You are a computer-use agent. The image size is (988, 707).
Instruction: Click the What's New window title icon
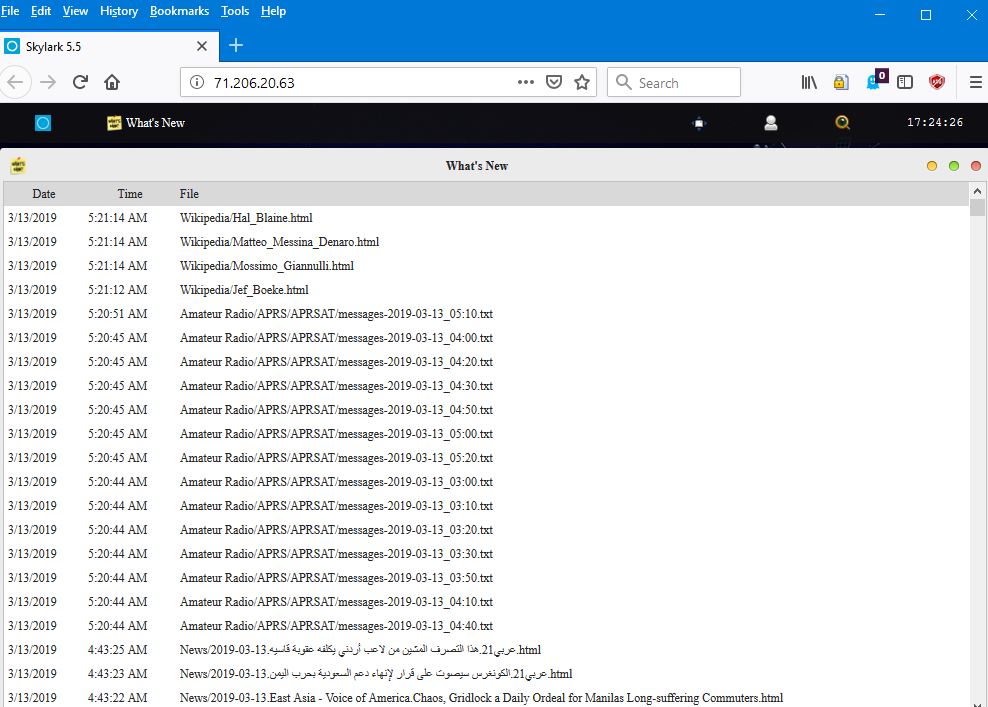(x=18, y=166)
